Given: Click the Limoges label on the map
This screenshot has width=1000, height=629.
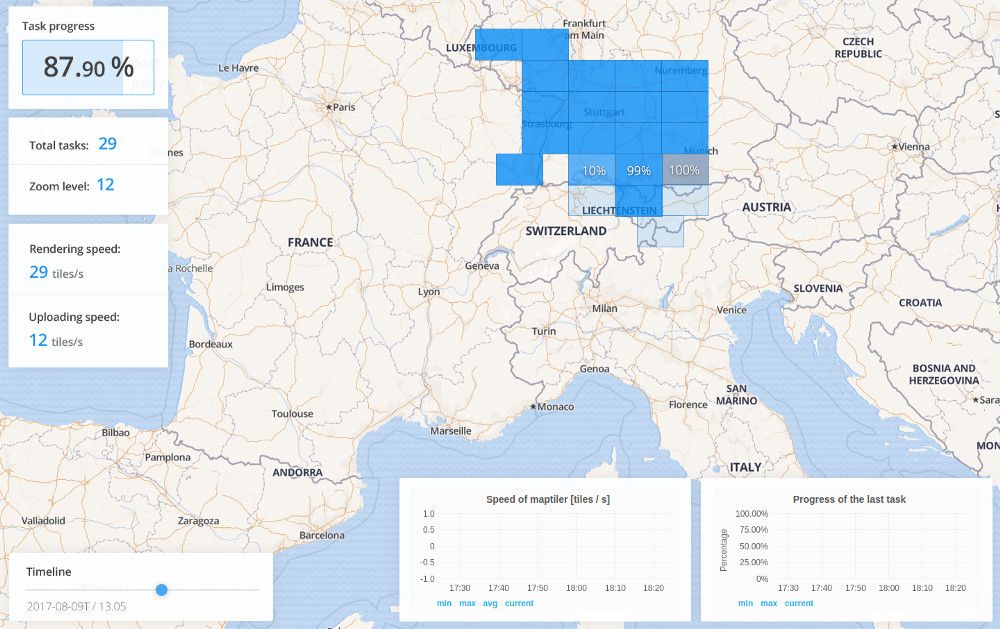Looking at the screenshot, I should (285, 287).
